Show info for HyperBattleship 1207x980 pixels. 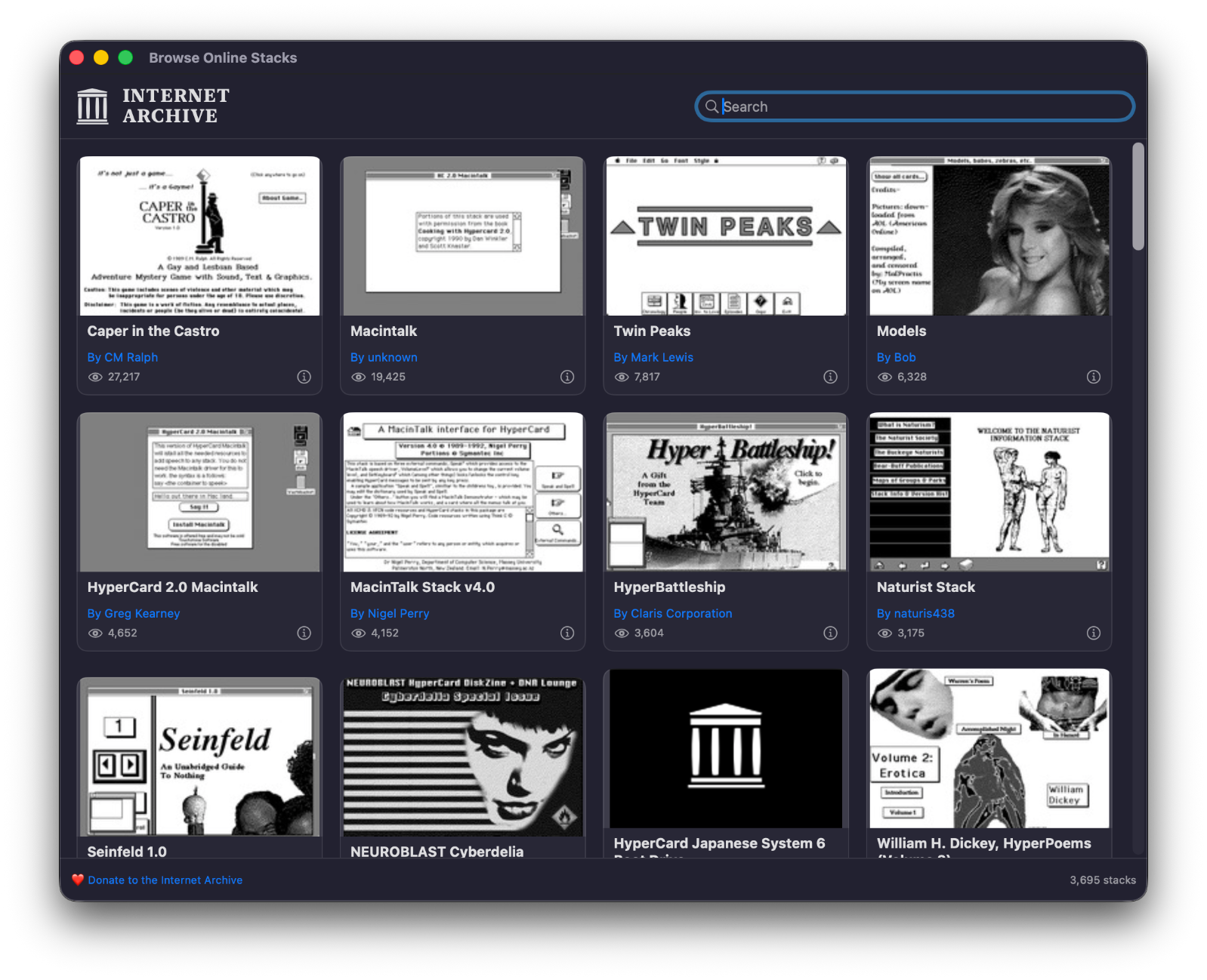(830, 633)
